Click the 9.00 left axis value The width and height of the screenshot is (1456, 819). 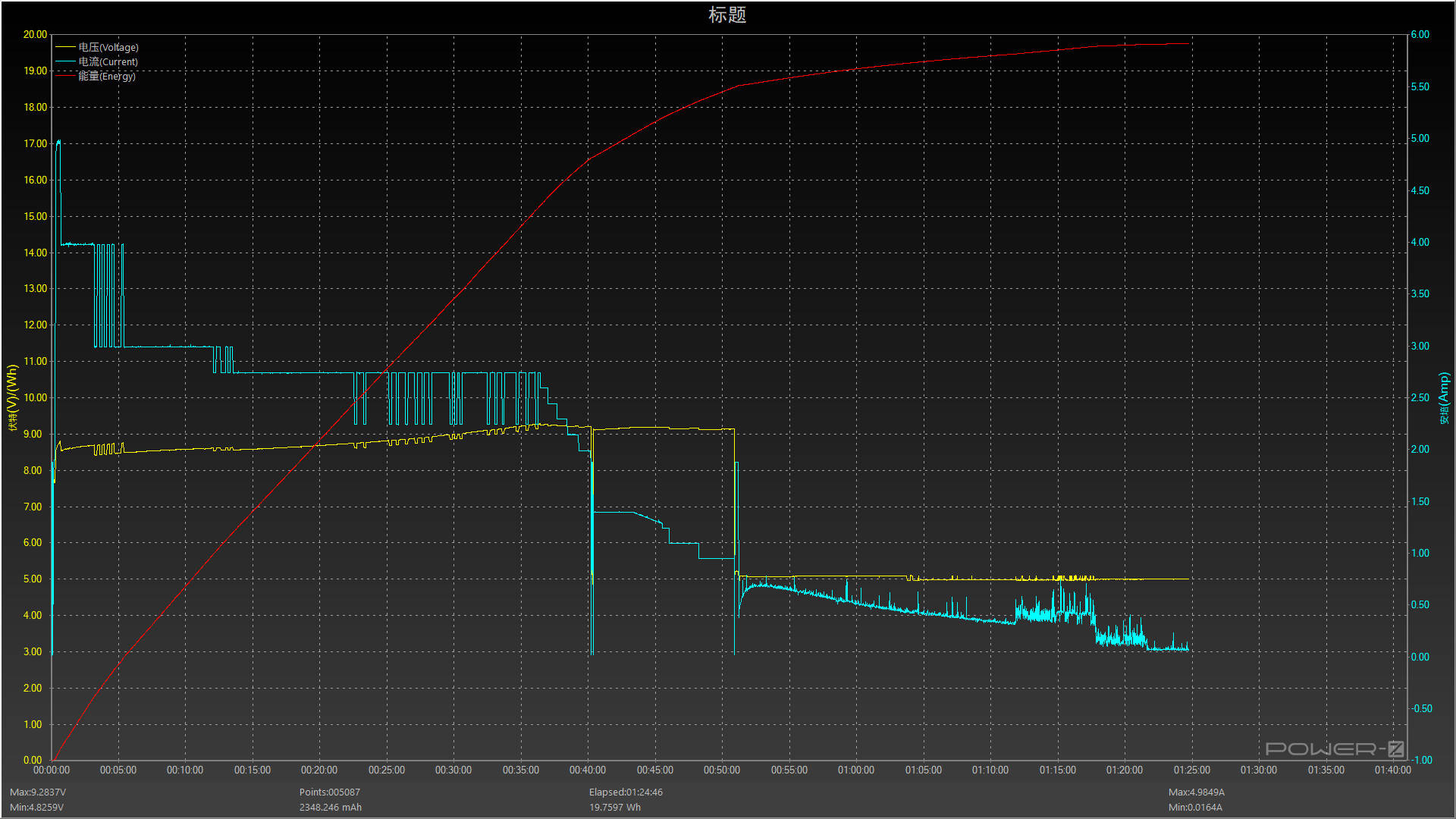pyautogui.click(x=33, y=434)
